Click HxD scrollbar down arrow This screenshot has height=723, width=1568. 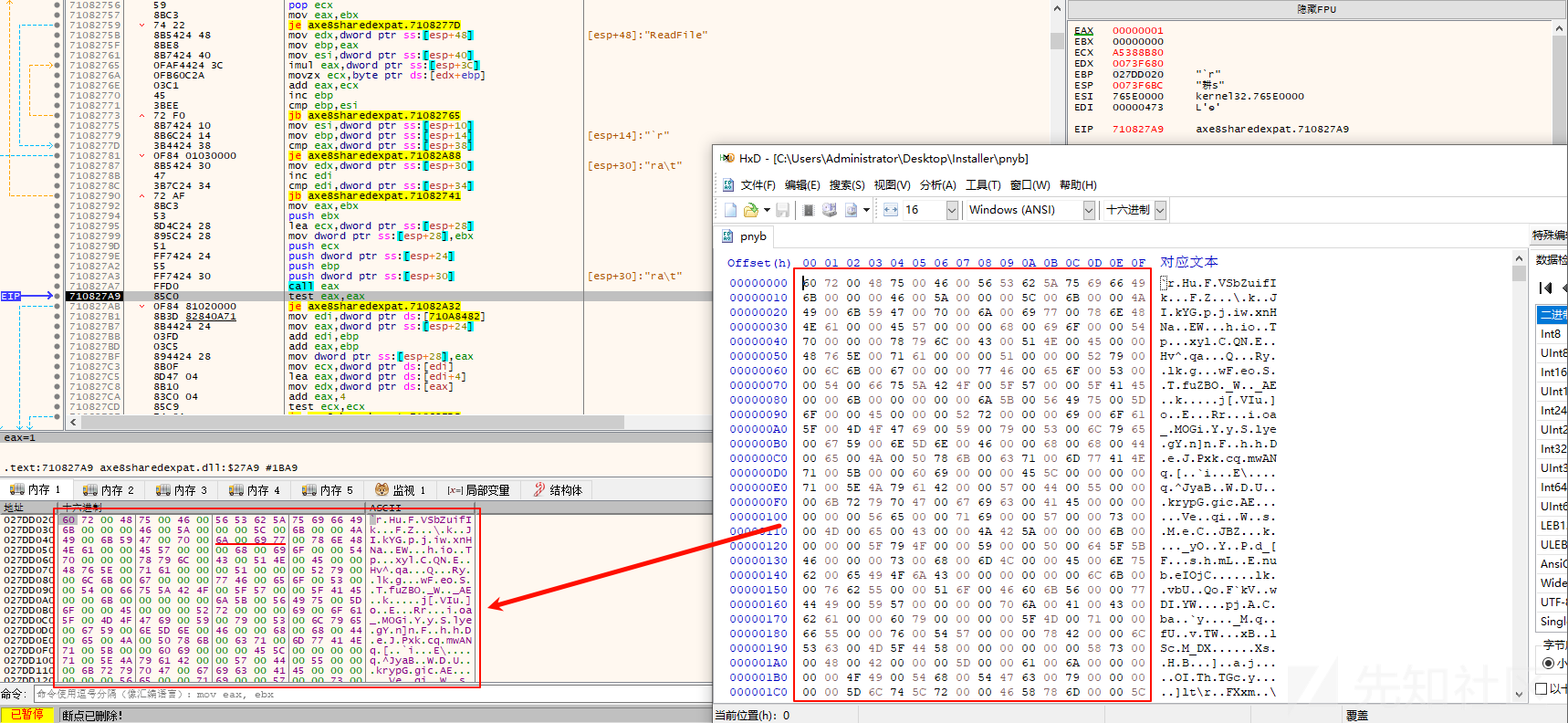pyautogui.click(x=1519, y=694)
